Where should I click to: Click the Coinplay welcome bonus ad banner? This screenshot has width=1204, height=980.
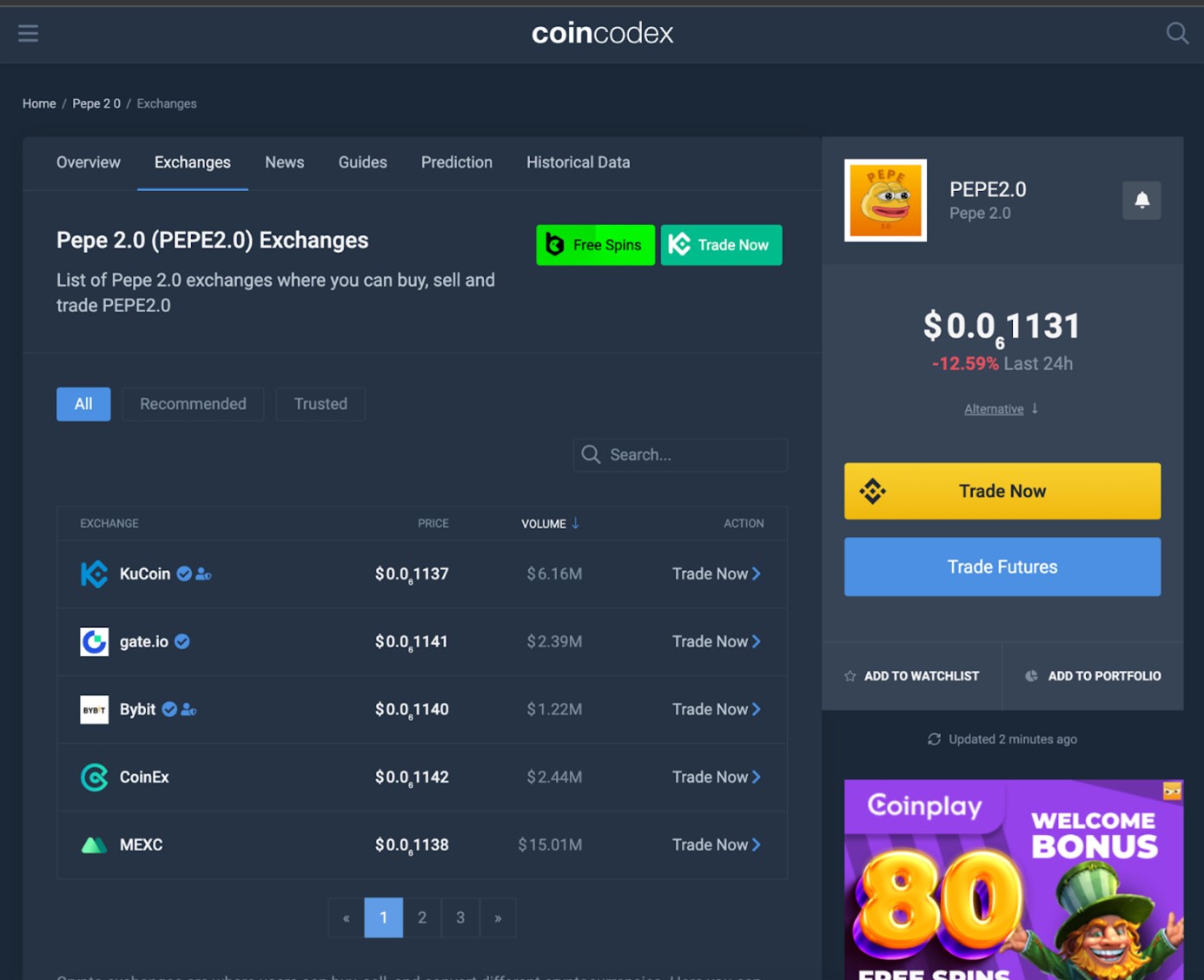[1014, 879]
